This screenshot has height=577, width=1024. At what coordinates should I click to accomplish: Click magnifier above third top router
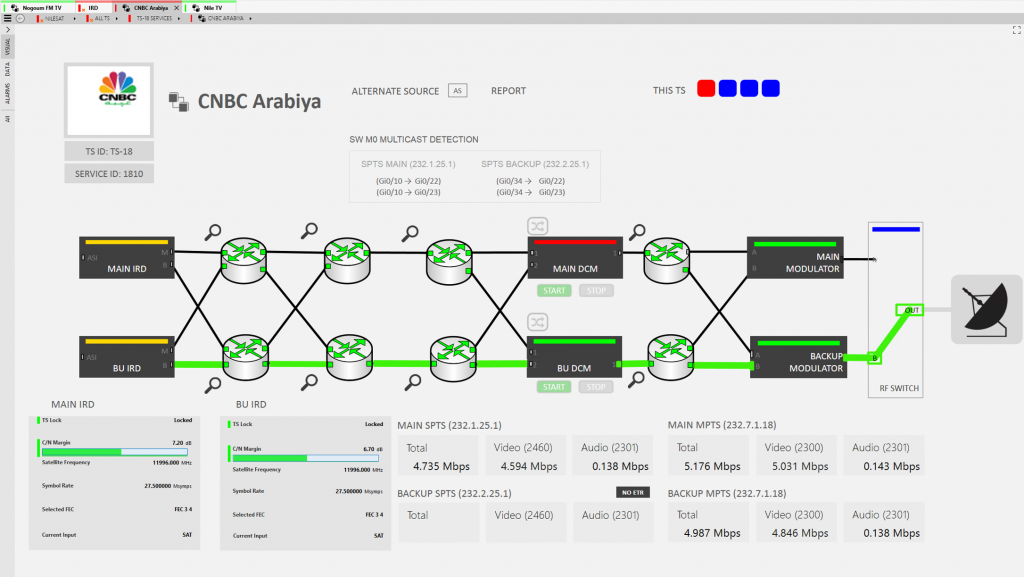pyautogui.click(x=410, y=233)
